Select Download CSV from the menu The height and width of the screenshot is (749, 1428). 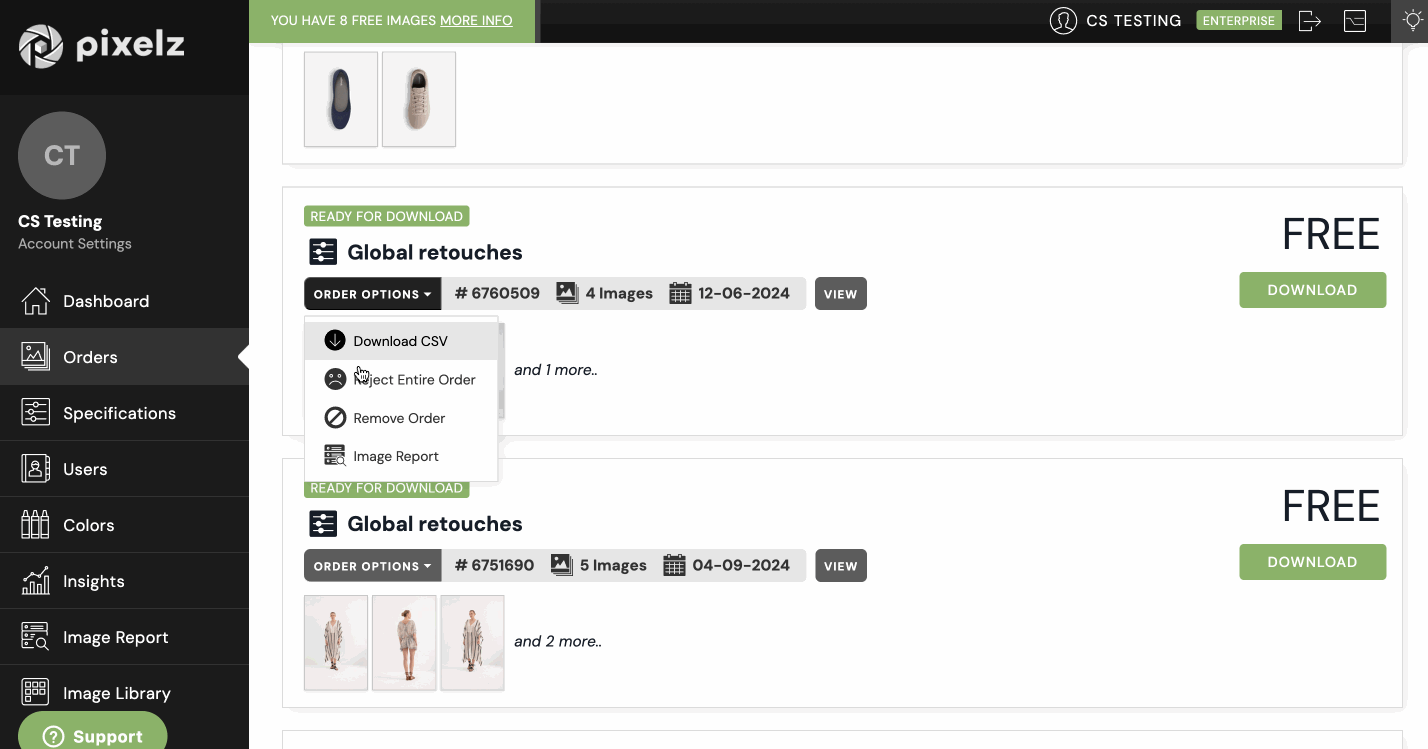pos(400,341)
